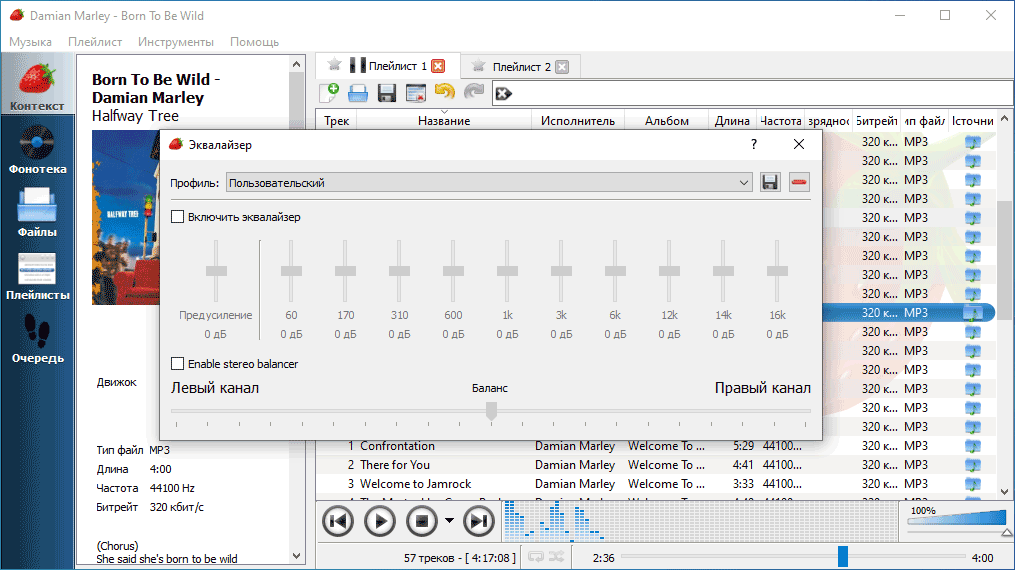Delete equalizer profile with red minus icon
Screen dimensions: 1015x570
pyautogui.click(x=799, y=182)
